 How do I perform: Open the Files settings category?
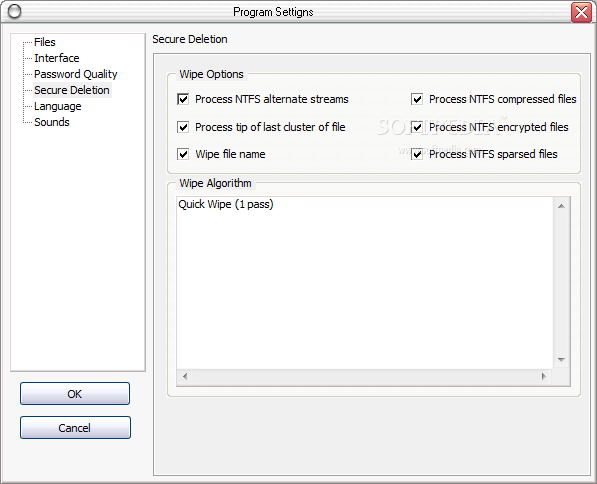[45, 42]
